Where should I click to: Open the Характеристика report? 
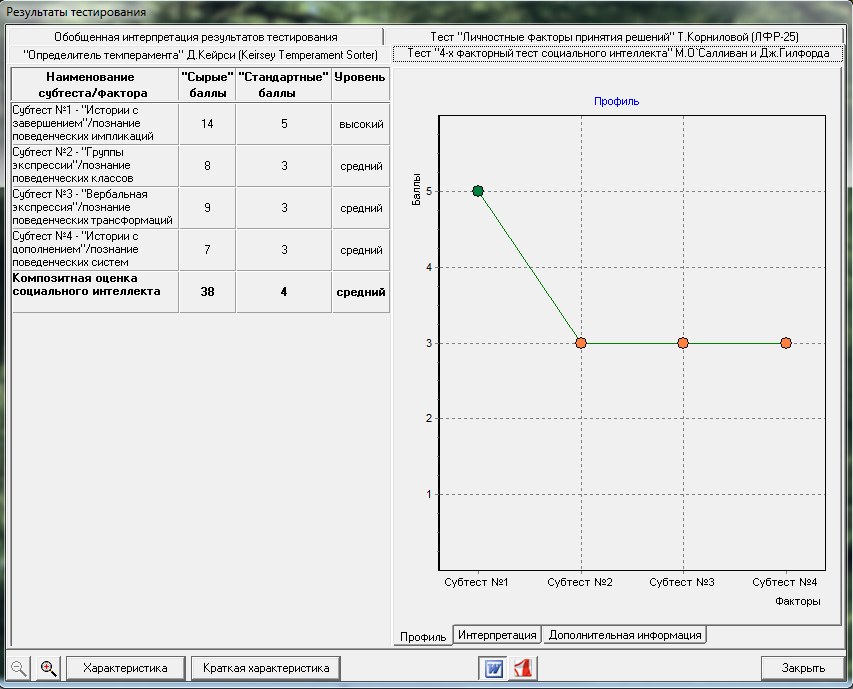click(x=126, y=668)
